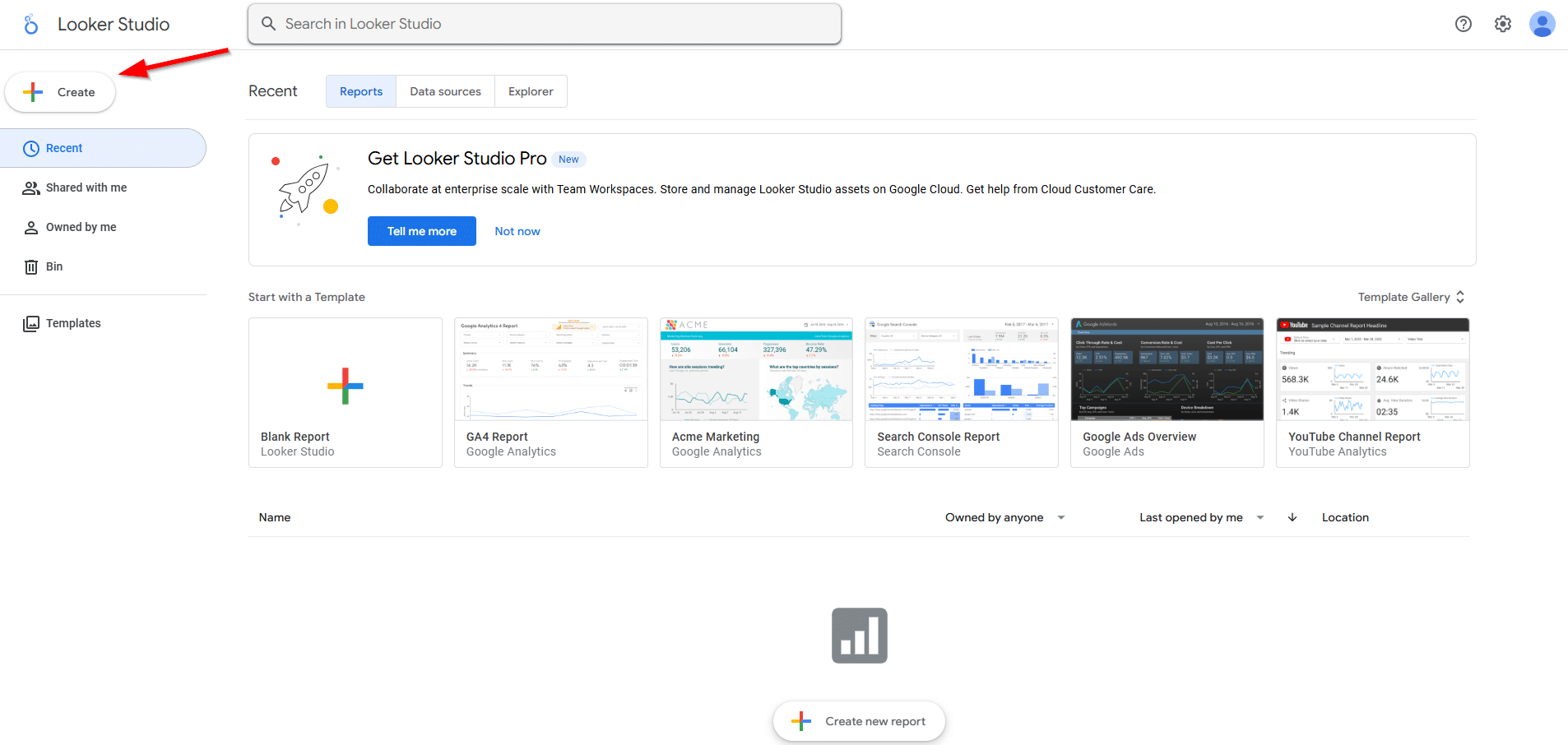Click the multicolor plus on the Create button

click(x=33, y=92)
